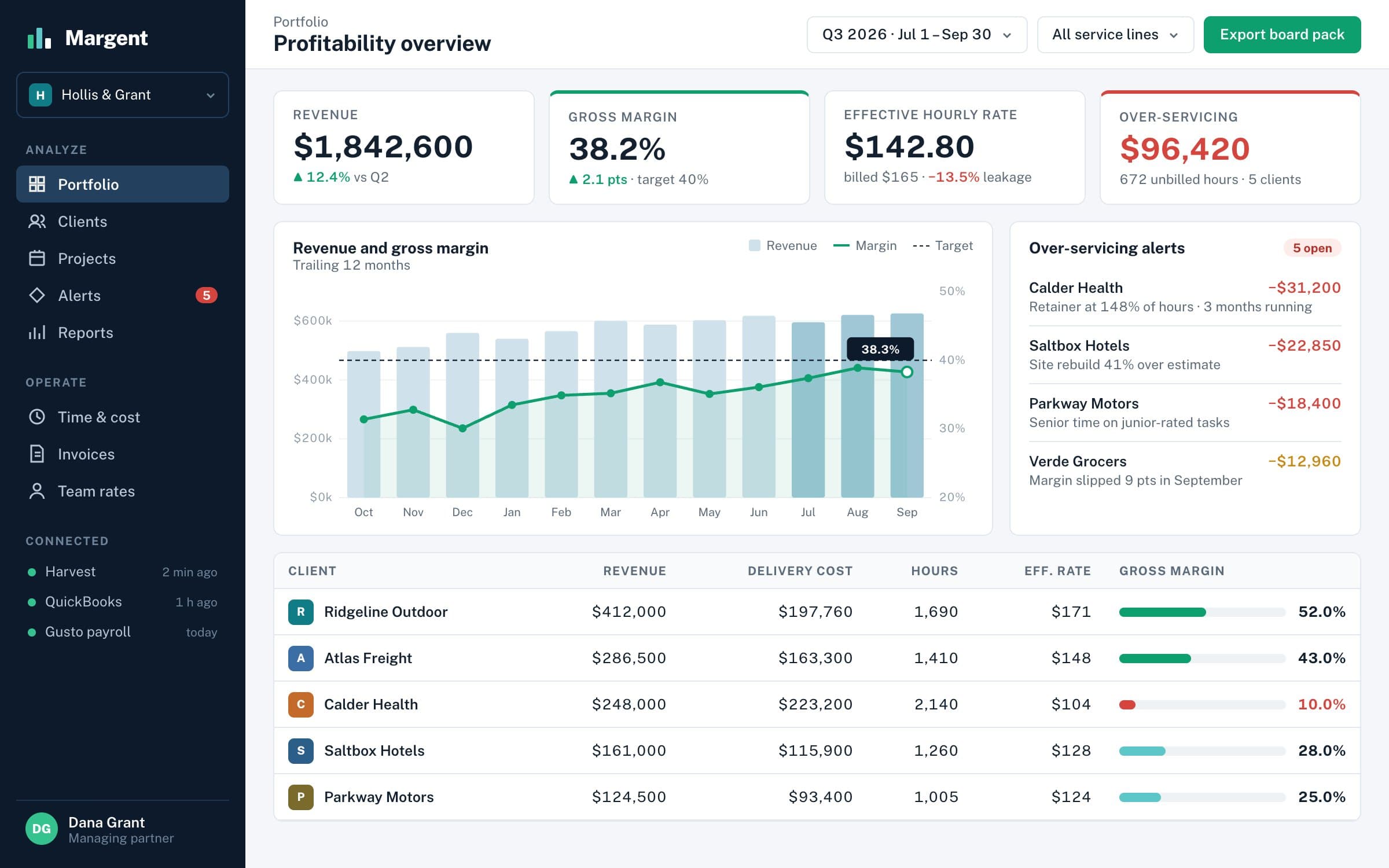Click the Projects calendar icon

(x=37, y=258)
